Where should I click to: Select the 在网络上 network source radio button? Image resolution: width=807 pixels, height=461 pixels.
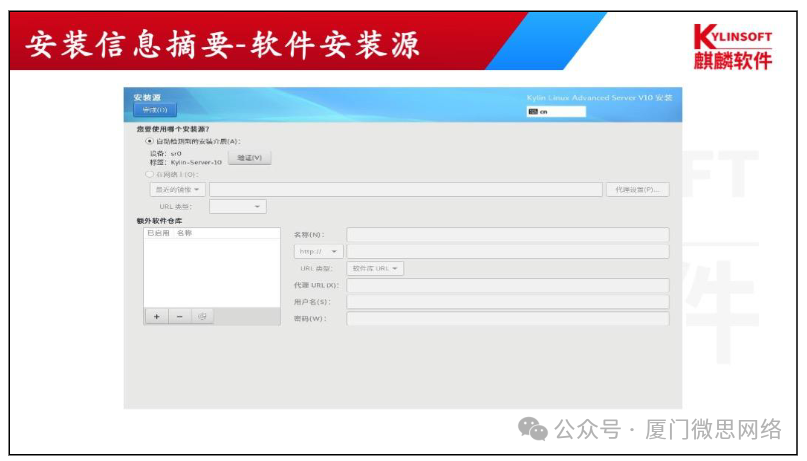click(149, 174)
